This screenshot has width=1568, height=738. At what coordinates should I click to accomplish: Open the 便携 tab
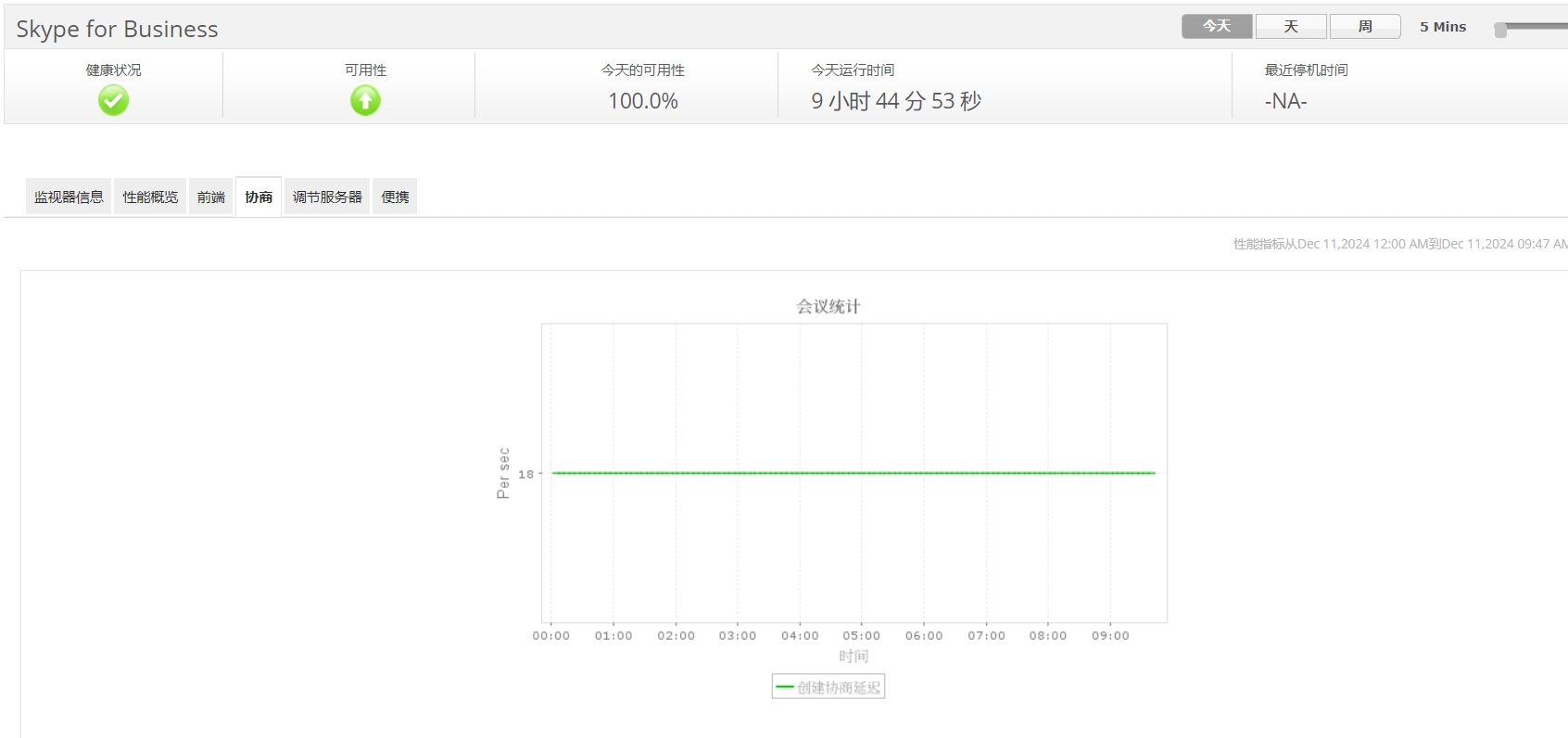(x=395, y=197)
